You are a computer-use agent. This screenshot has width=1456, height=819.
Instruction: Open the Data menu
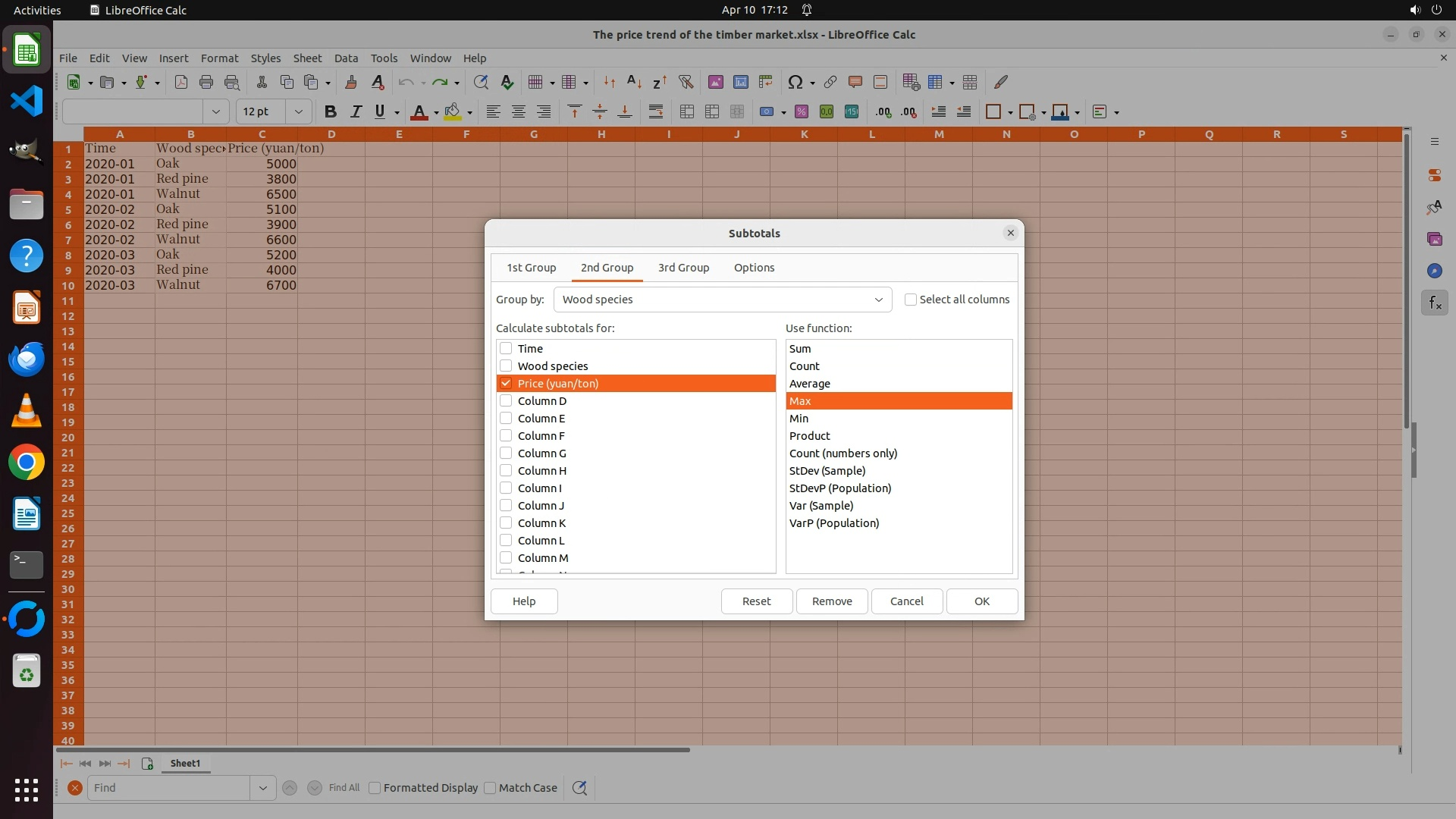[x=346, y=58]
